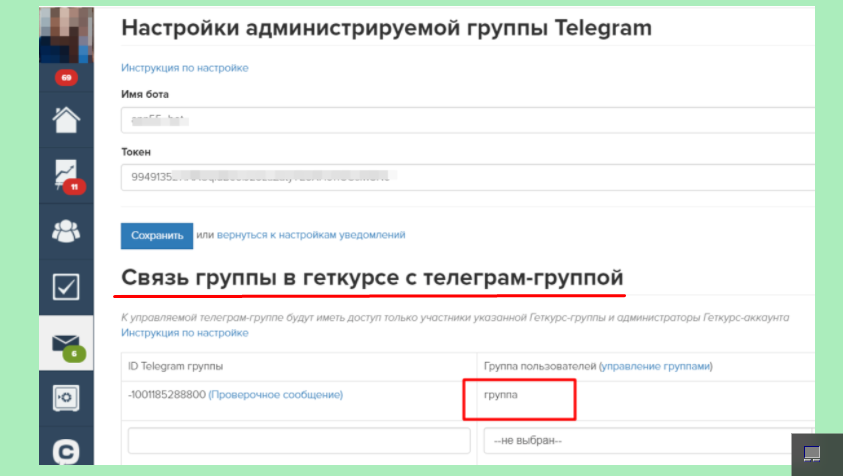Click the Проверочное сообщение link
The width and height of the screenshot is (843, 476).
[275, 395]
